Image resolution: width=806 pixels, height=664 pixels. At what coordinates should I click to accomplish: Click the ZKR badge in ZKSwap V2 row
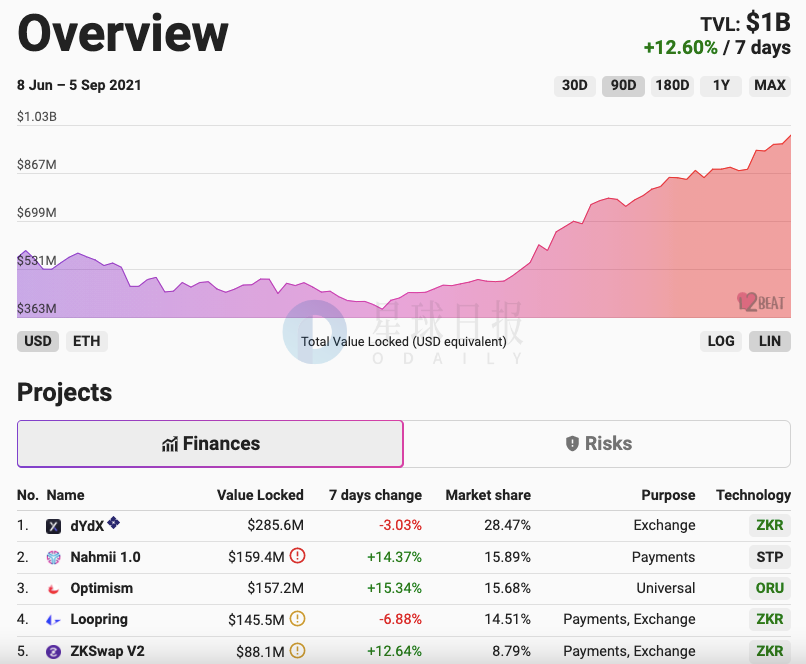click(770, 651)
